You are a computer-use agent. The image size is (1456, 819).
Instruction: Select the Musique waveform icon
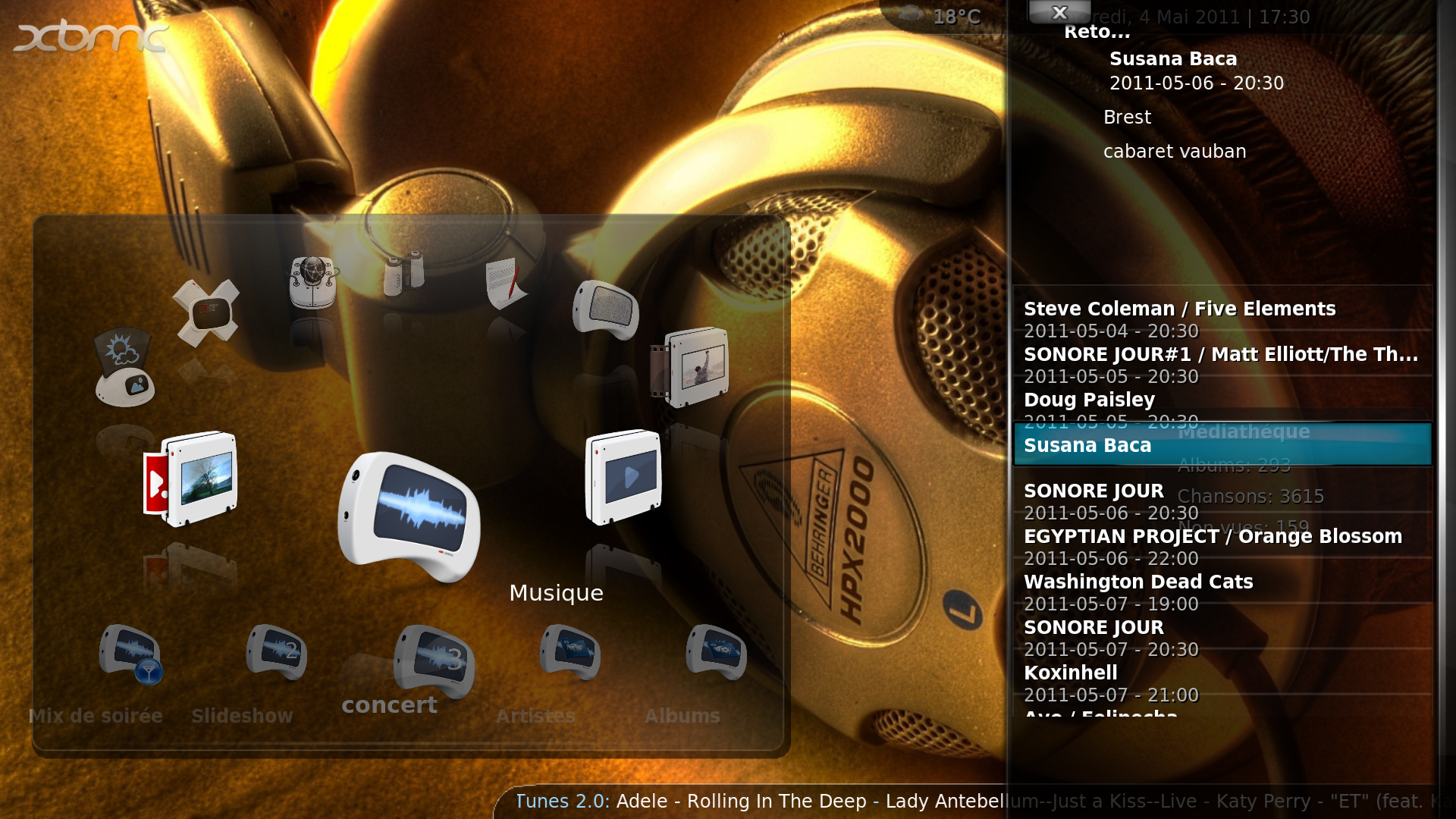click(x=409, y=517)
